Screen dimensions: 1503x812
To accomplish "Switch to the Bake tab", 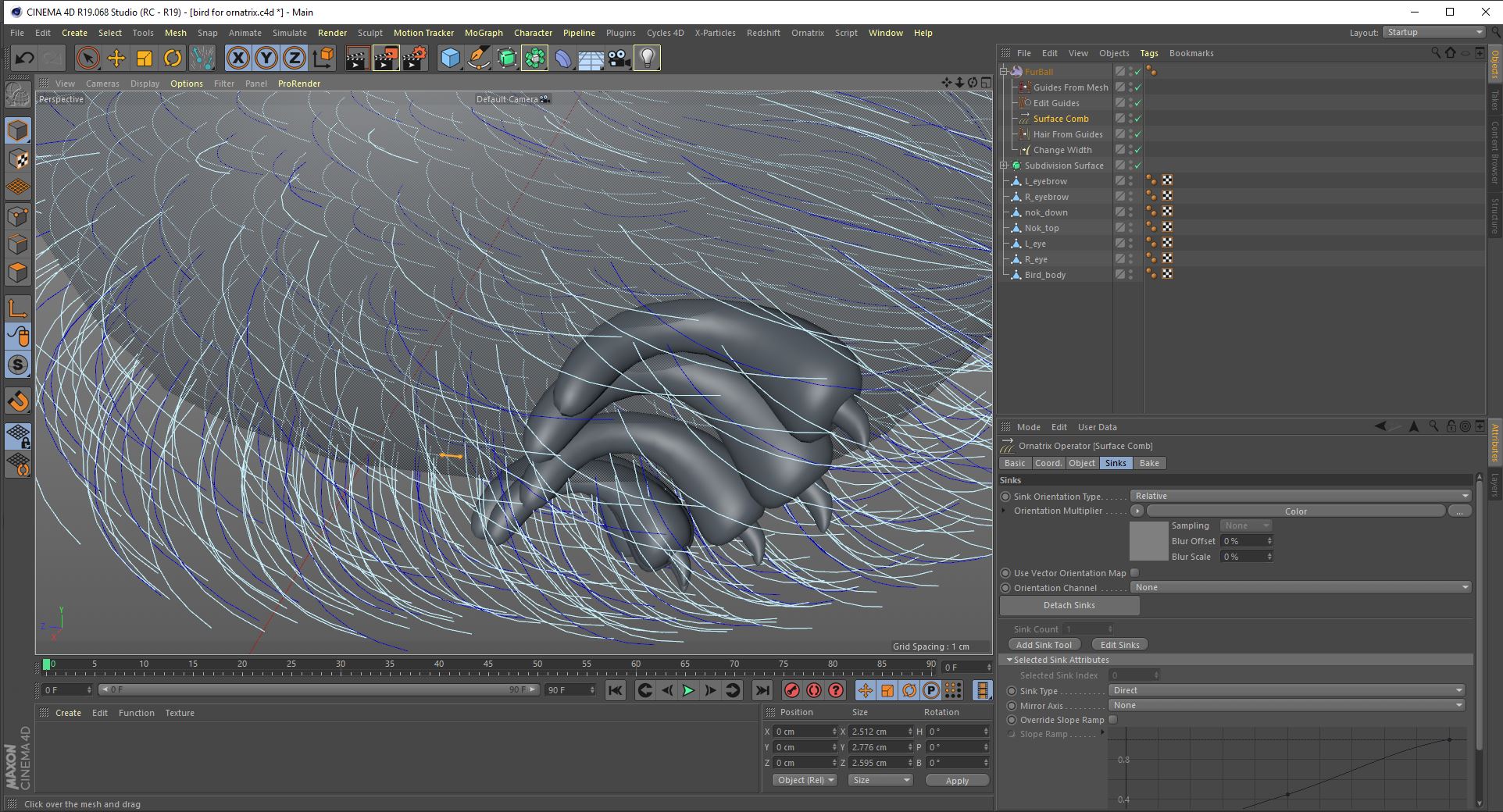I will point(1149,464).
